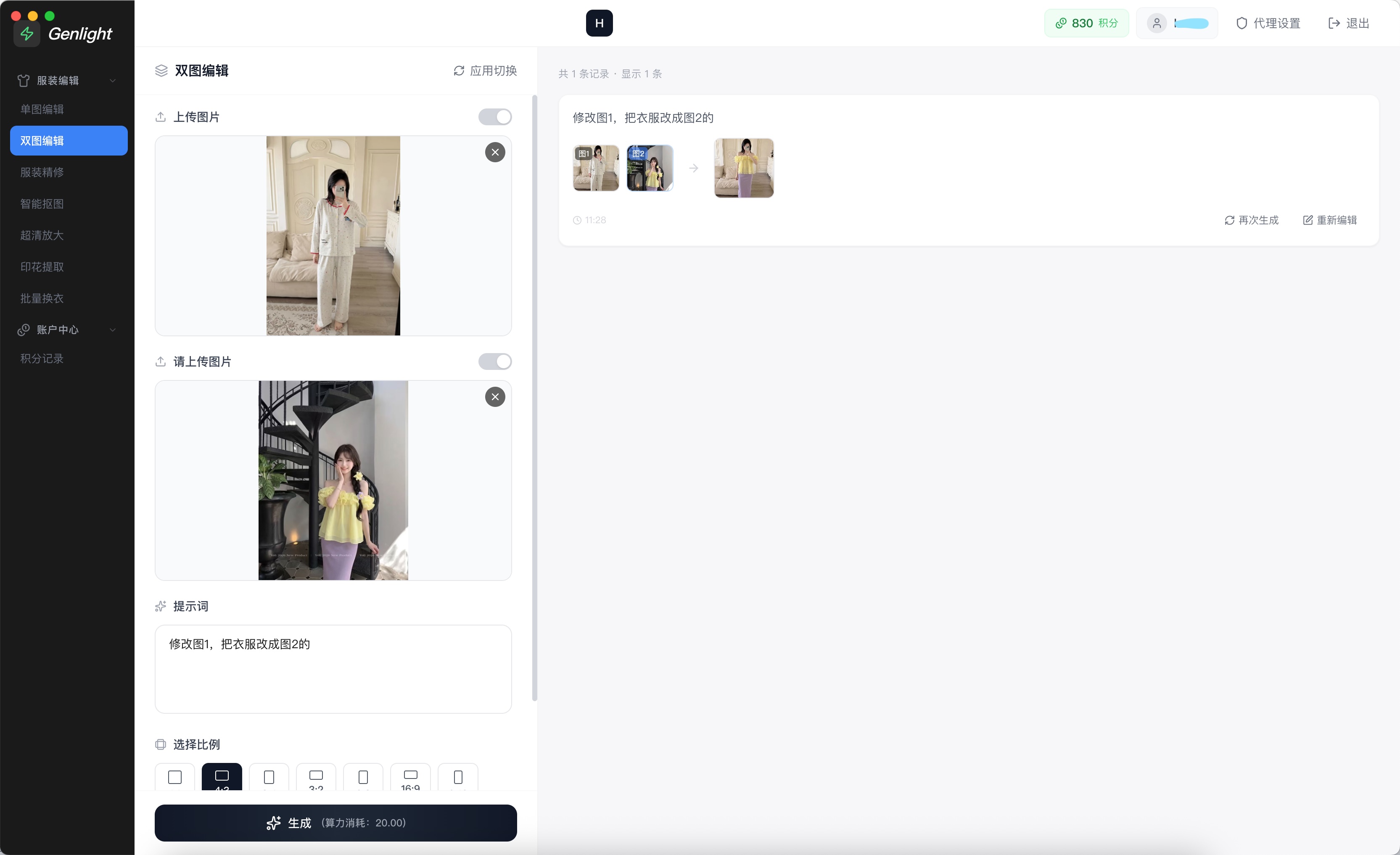Select the 16:9 aspect ratio icon
Viewport: 1400px width, 855px height.
coord(410,776)
